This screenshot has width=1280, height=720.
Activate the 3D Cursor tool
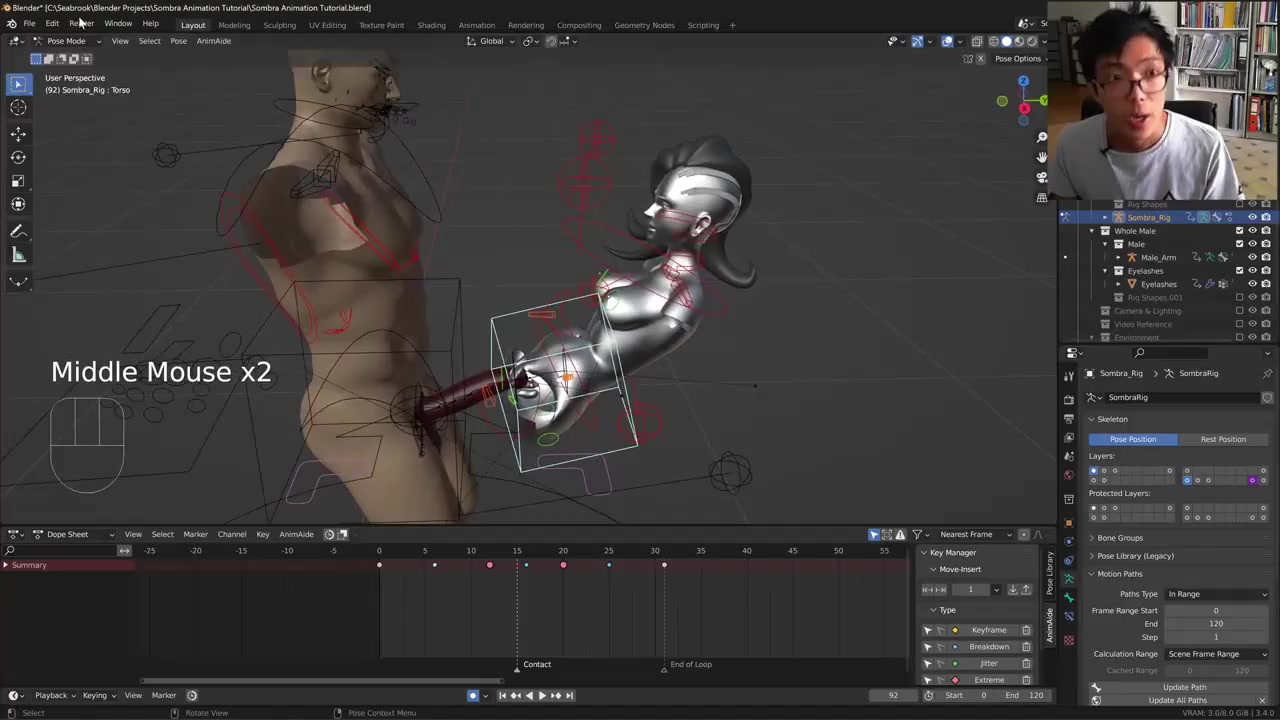[18, 108]
